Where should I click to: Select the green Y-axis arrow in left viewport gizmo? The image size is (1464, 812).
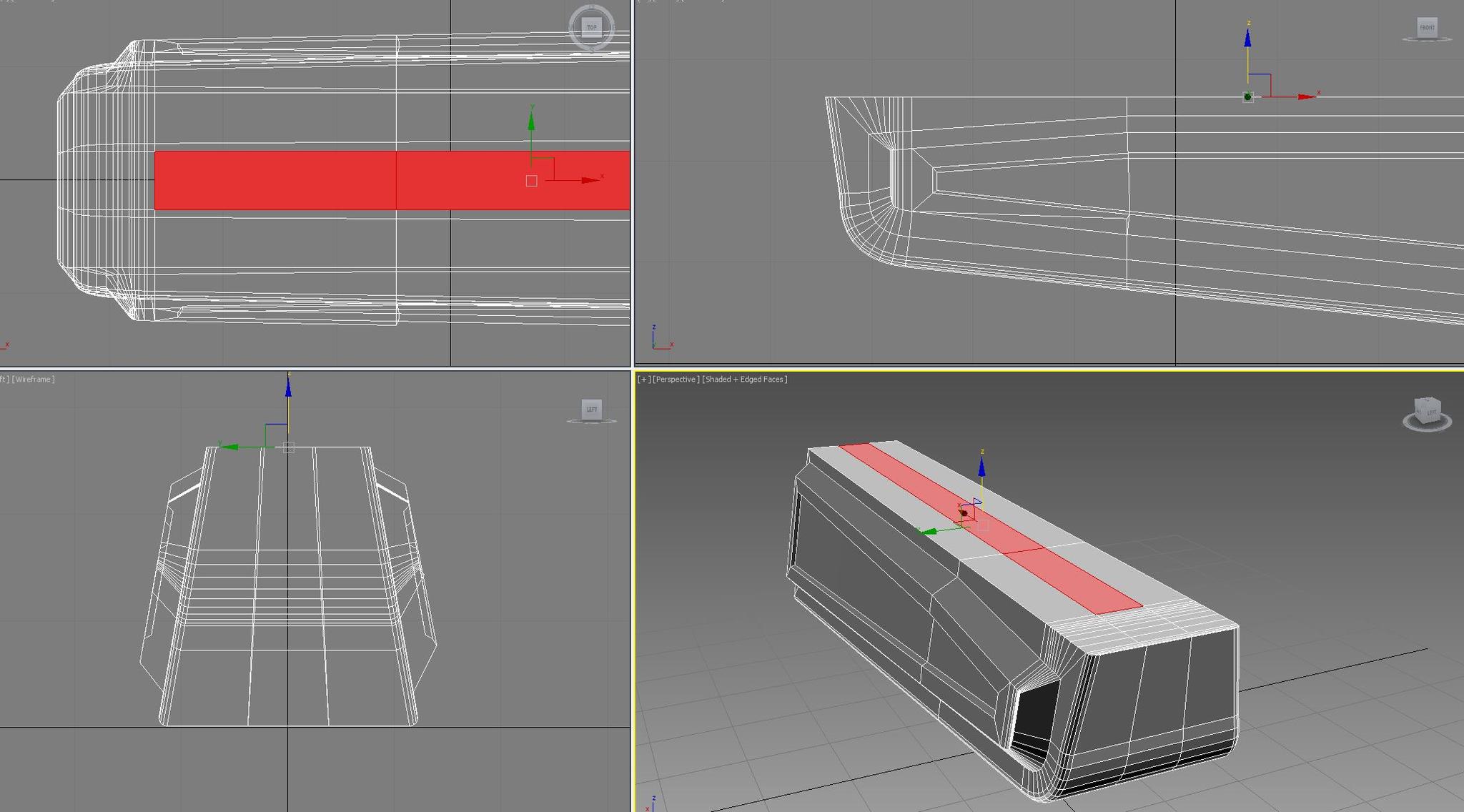[x=229, y=447]
